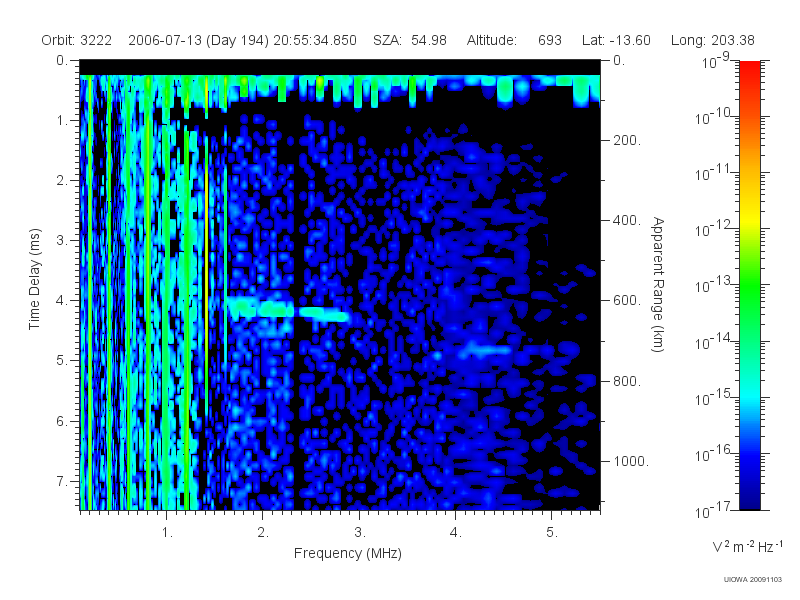Click the Lat: -13.60 label

coord(616,40)
